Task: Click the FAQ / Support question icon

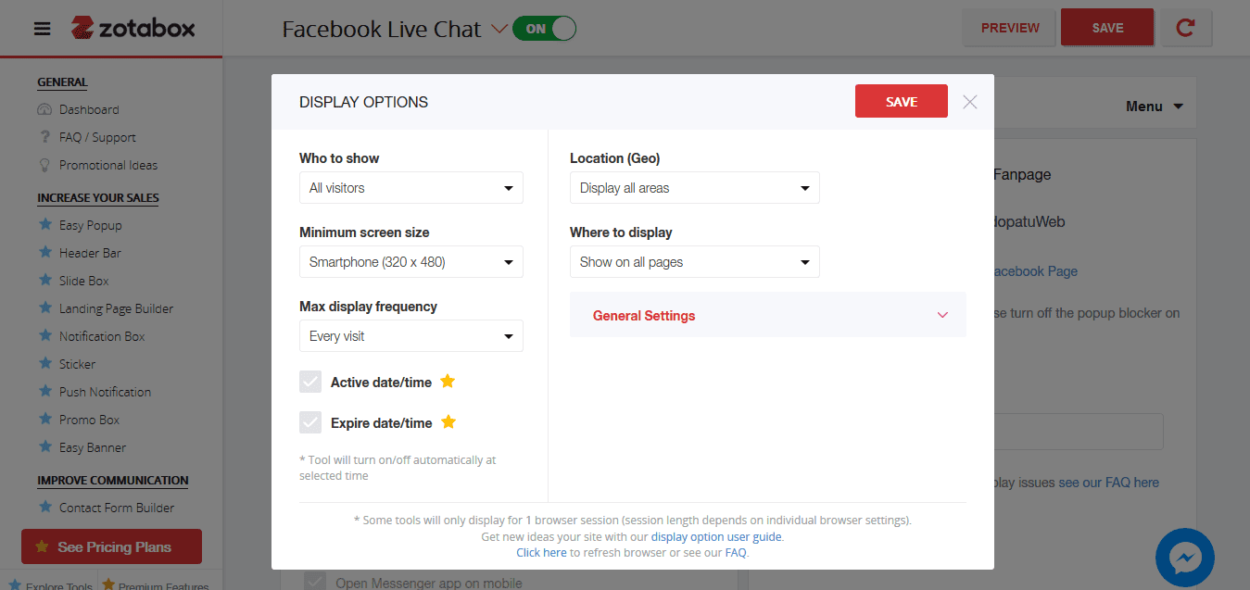Action: click(44, 137)
